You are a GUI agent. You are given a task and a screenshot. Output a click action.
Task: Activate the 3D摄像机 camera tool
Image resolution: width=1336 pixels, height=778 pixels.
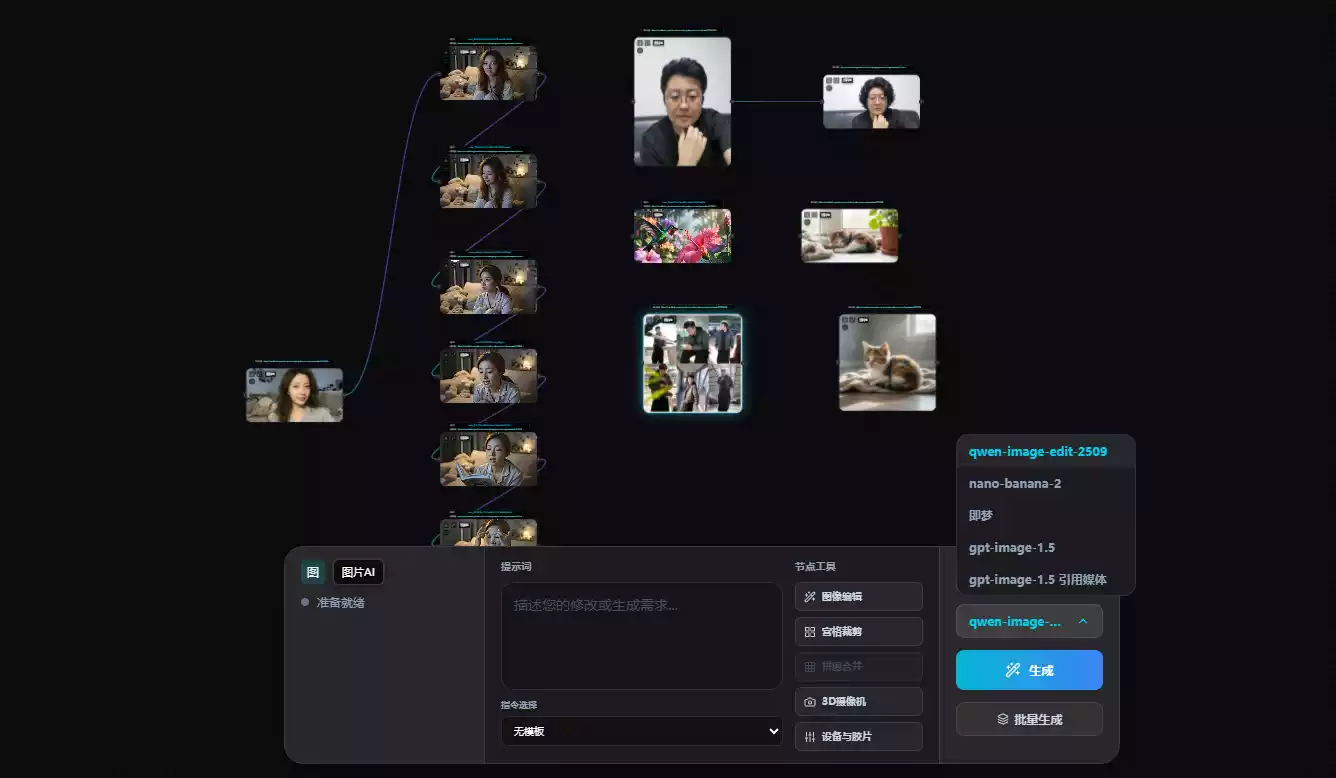pyautogui.click(x=858, y=701)
